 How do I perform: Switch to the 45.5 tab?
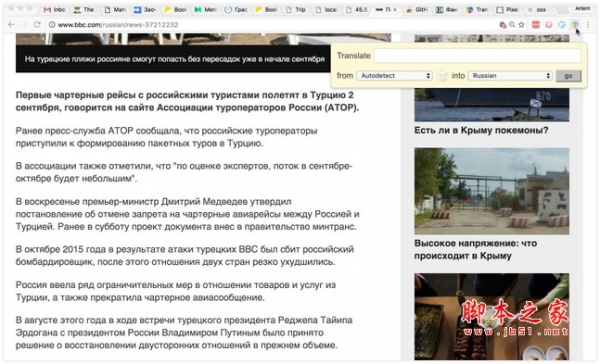[x=357, y=10]
